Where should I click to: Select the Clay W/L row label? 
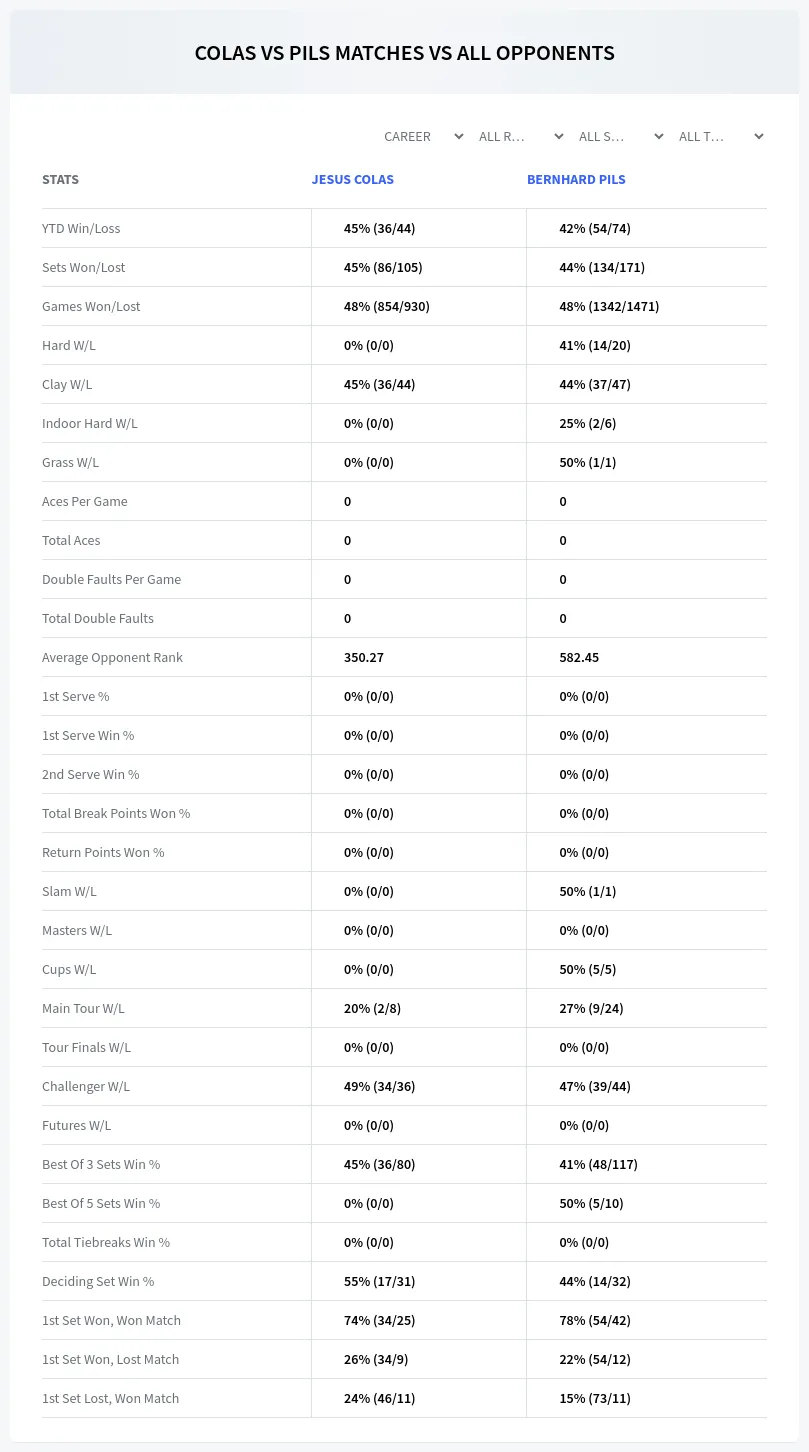point(67,384)
